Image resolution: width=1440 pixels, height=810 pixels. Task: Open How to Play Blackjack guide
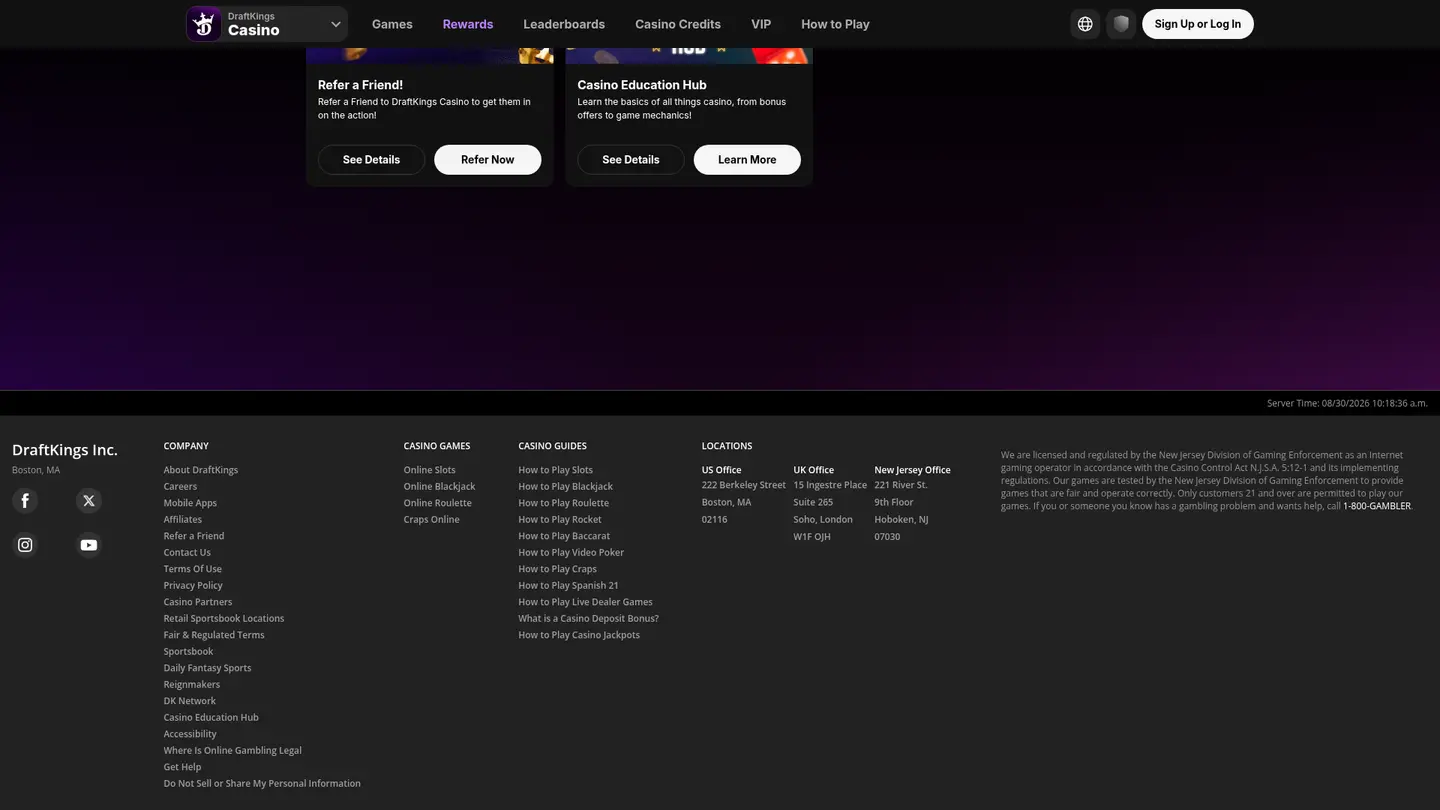566,487
